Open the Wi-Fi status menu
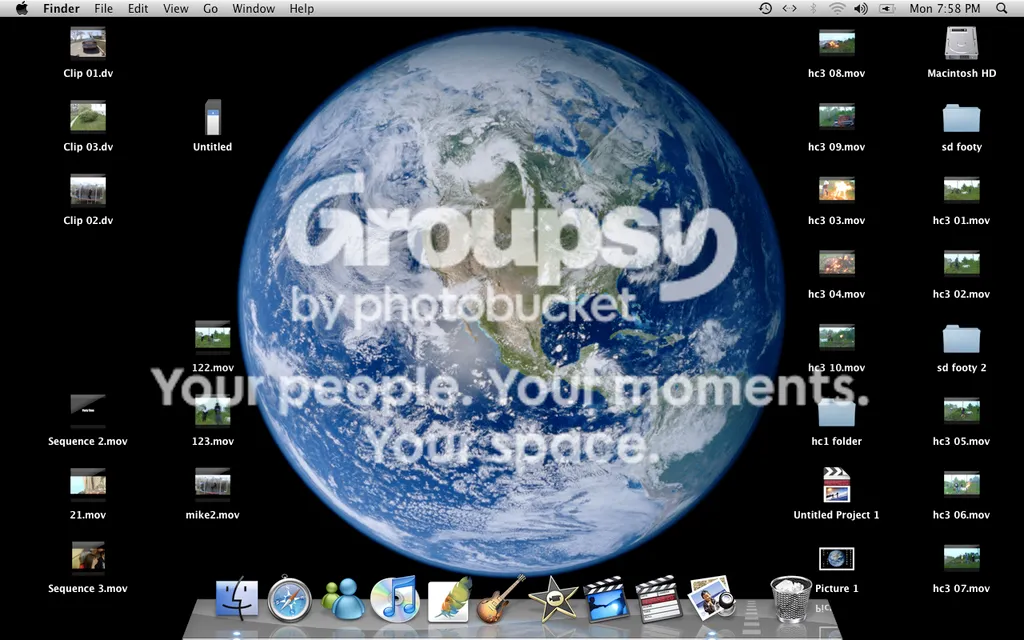Screen dimensions: 1024x640 click(x=837, y=8)
